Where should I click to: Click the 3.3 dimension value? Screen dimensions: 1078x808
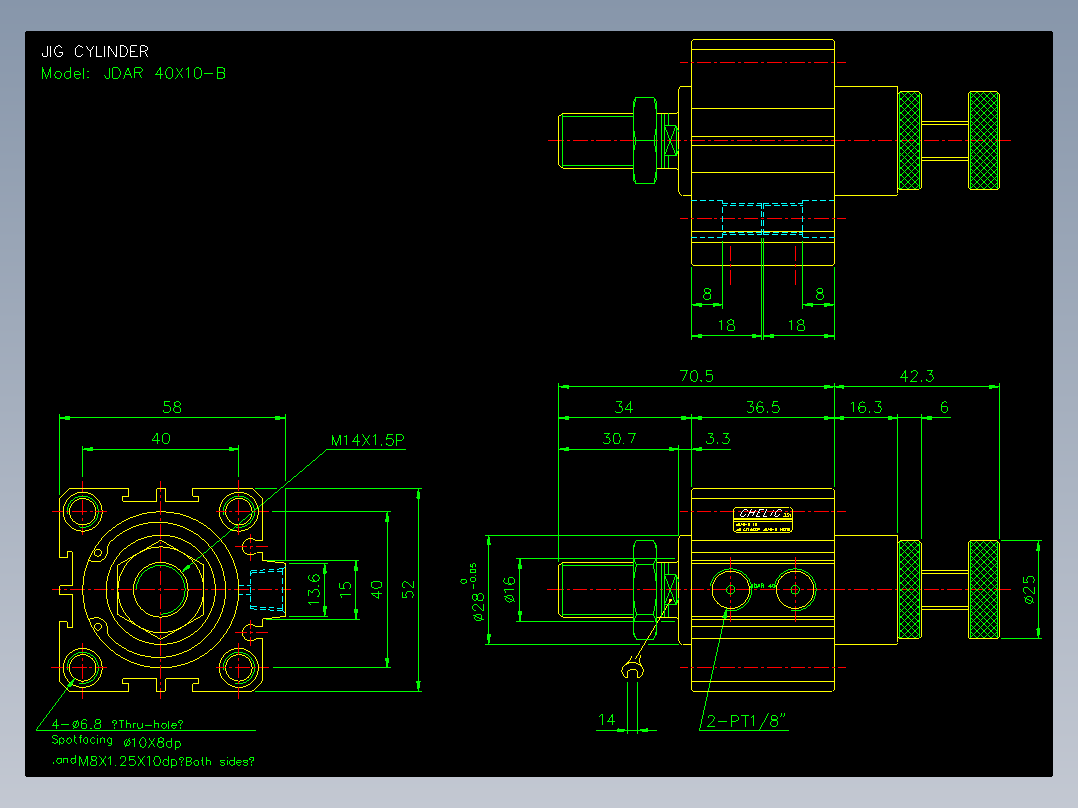tap(718, 439)
